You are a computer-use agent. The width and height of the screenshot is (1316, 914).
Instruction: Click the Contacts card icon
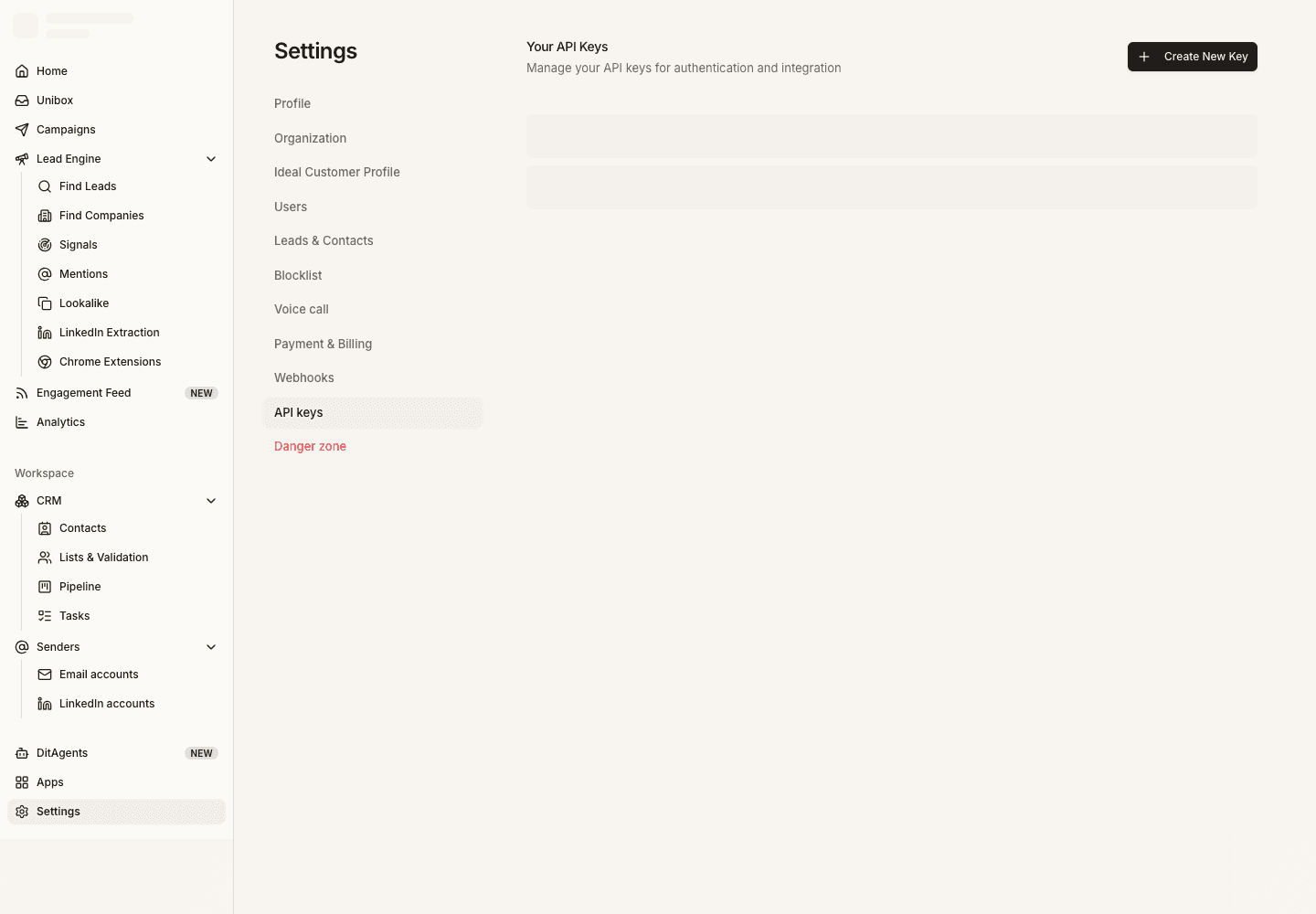point(45,528)
